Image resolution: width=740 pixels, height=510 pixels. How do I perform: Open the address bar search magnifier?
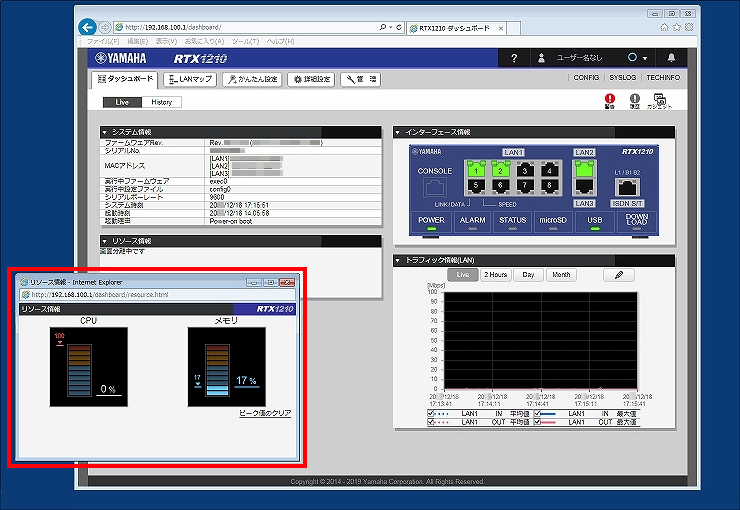(382, 27)
